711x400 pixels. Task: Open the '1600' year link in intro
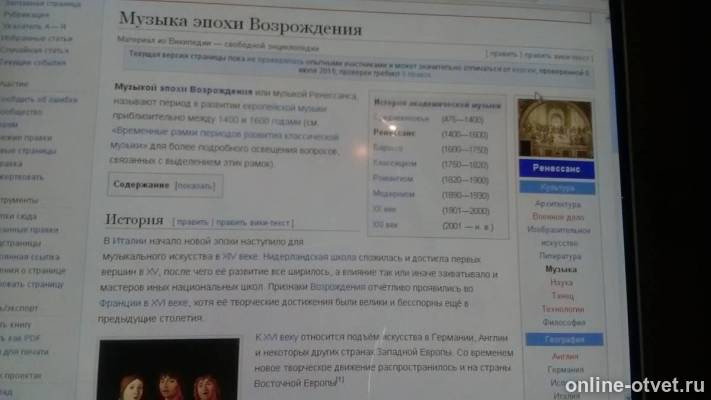click(259, 121)
